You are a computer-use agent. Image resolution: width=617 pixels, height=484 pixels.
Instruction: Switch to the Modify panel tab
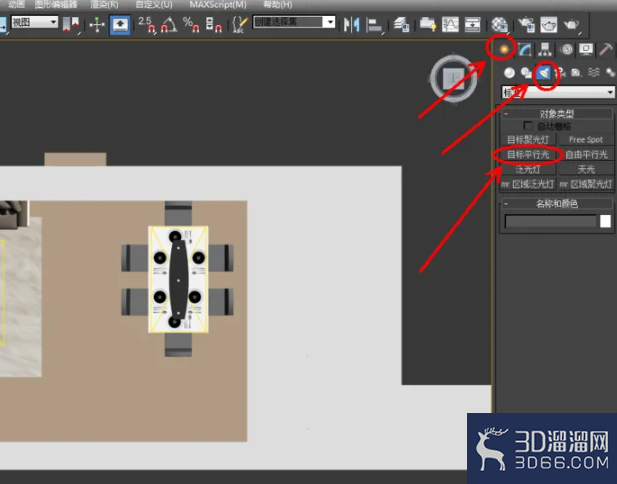[525, 50]
